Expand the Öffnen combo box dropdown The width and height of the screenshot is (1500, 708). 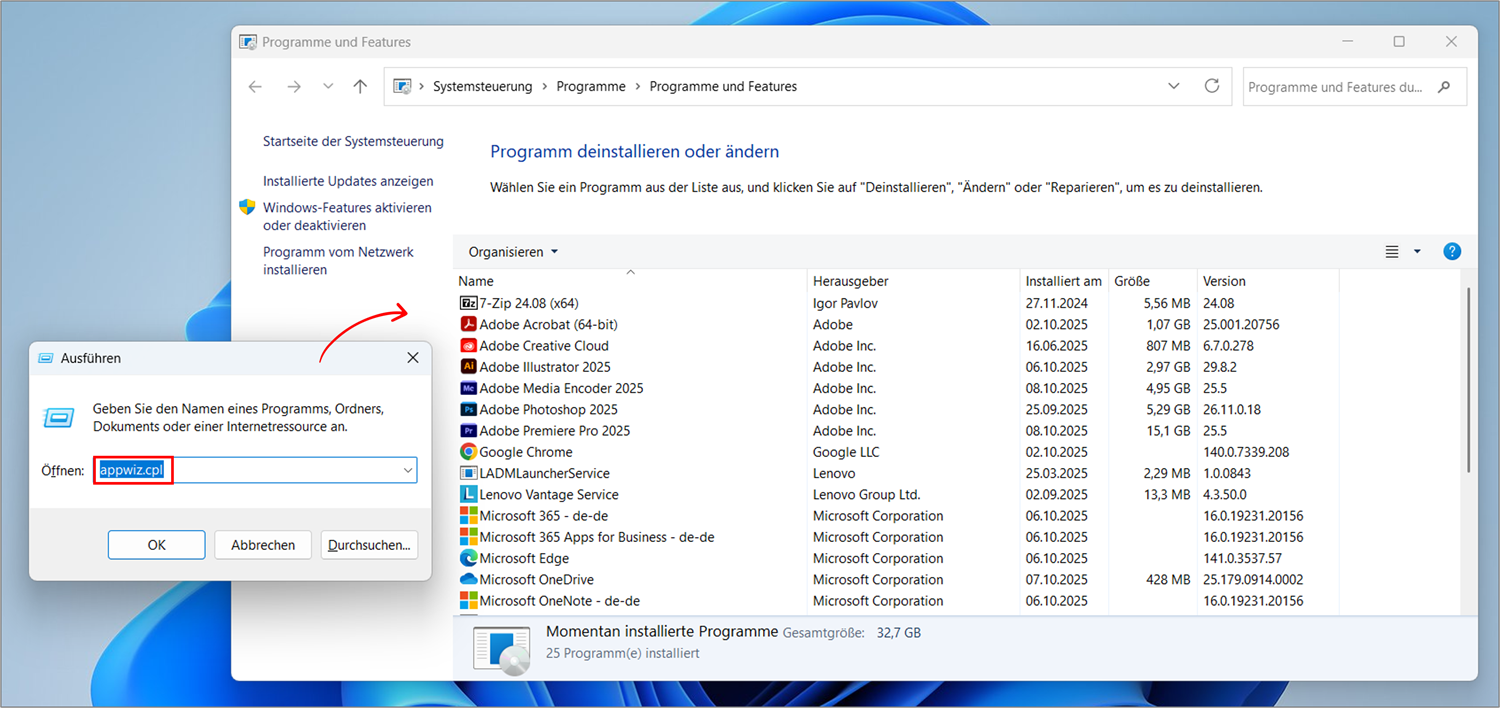(408, 470)
